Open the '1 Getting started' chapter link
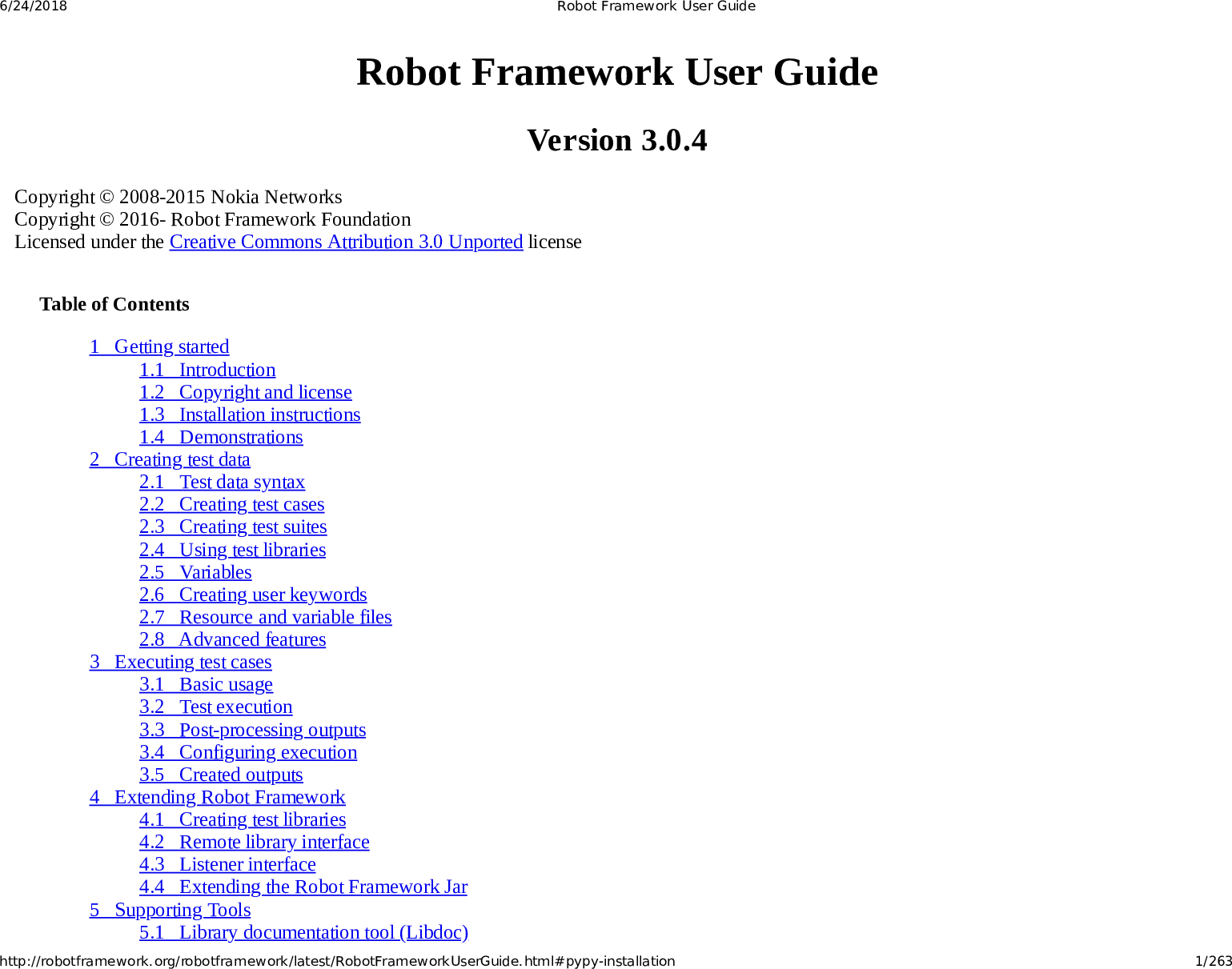Viewport: 1232px width, 969px height. pos(159,346)
